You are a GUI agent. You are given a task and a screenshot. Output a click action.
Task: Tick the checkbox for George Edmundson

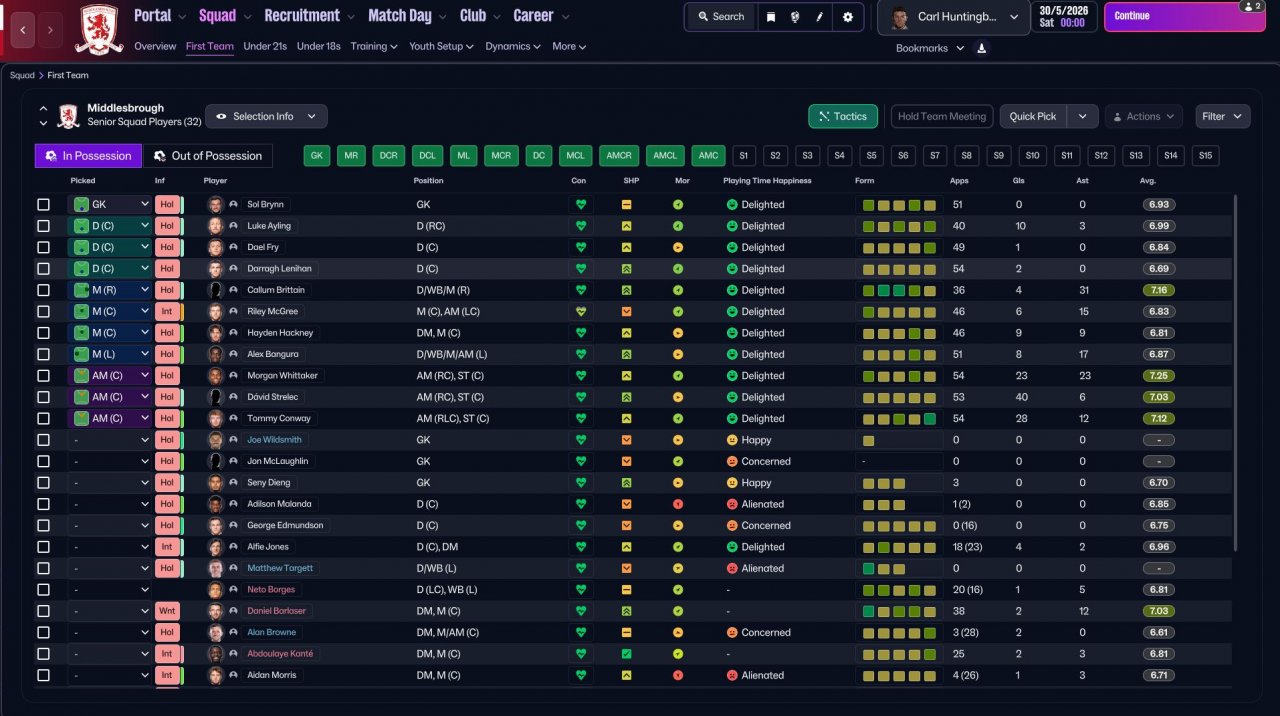43,525
